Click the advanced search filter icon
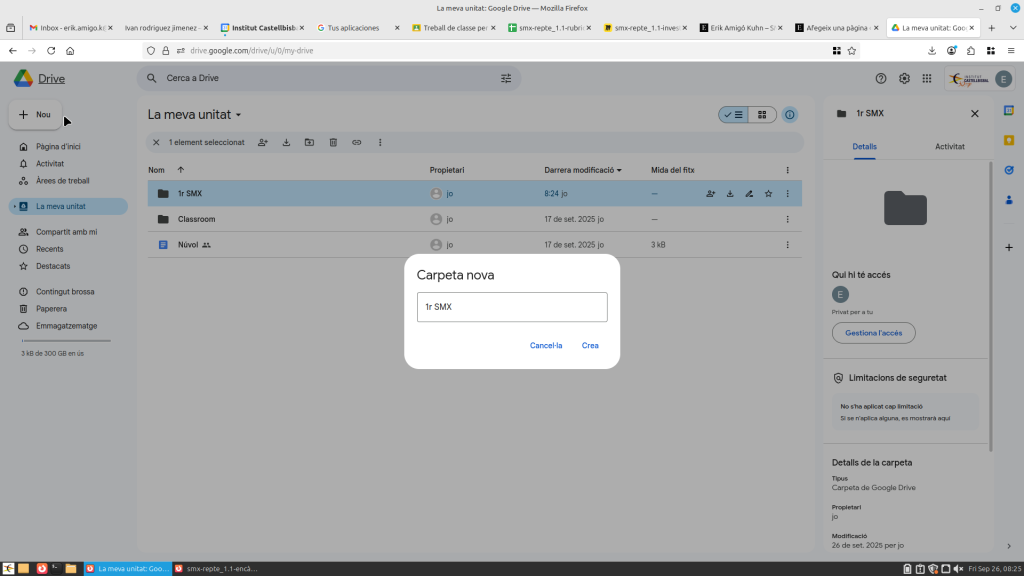This screenshot has width=1024, height=576. pos(505,78)
